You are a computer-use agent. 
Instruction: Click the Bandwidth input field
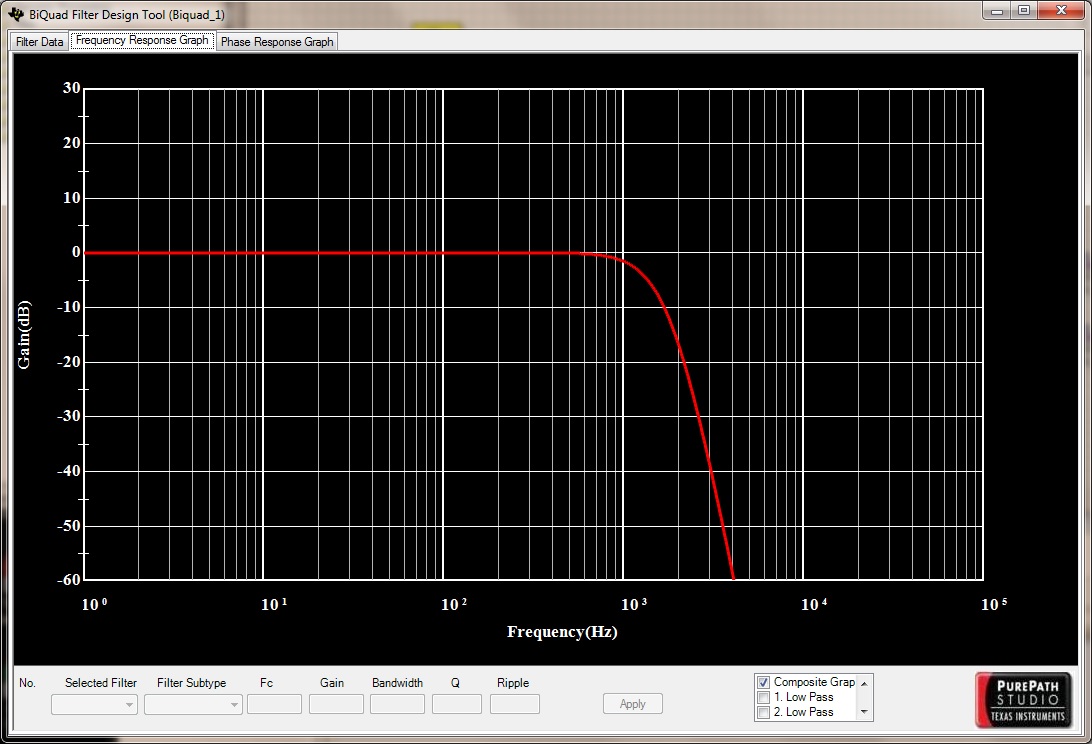point(398,704)
